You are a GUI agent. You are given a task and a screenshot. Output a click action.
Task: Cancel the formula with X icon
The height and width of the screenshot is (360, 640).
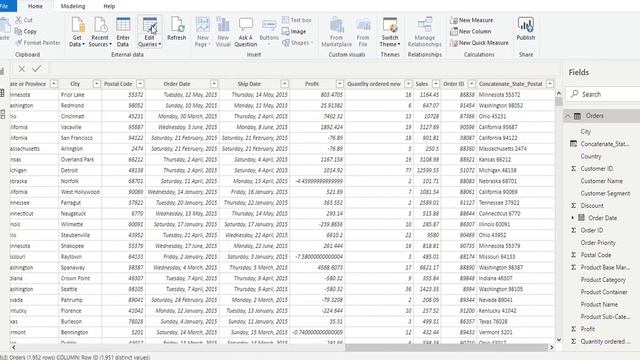coord(22,69)
